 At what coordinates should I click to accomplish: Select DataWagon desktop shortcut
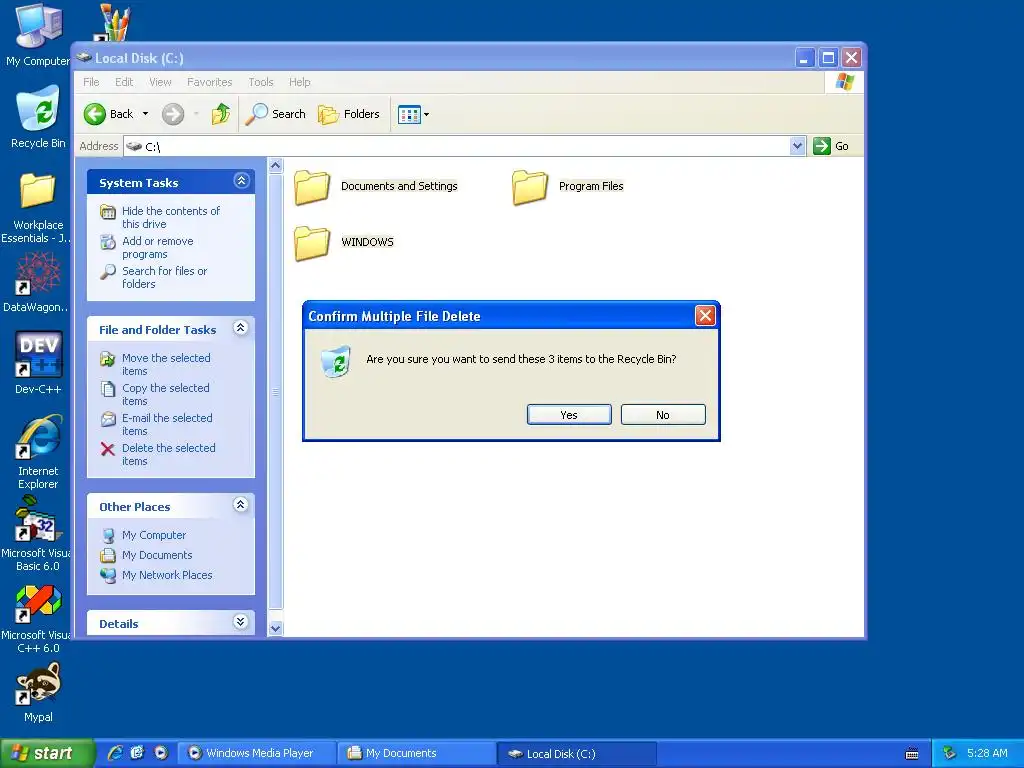pos(39,273)
